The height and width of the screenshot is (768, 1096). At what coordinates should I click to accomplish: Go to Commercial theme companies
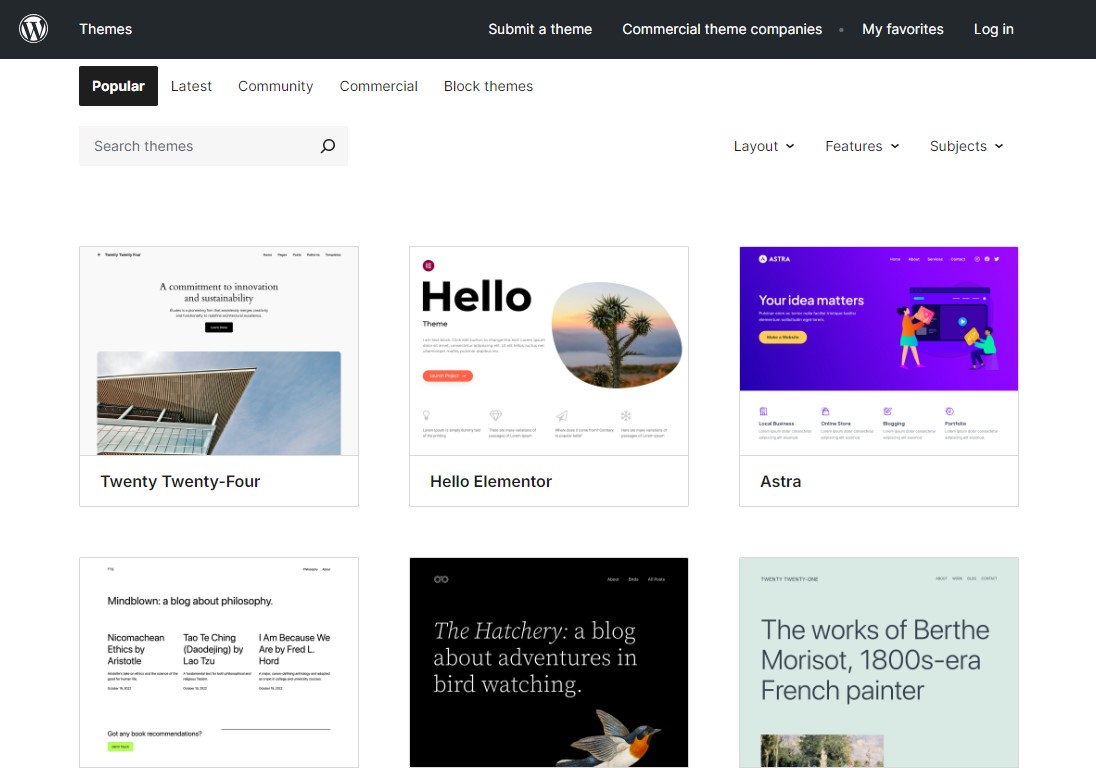pyautogui.click(x=722, y=29)
